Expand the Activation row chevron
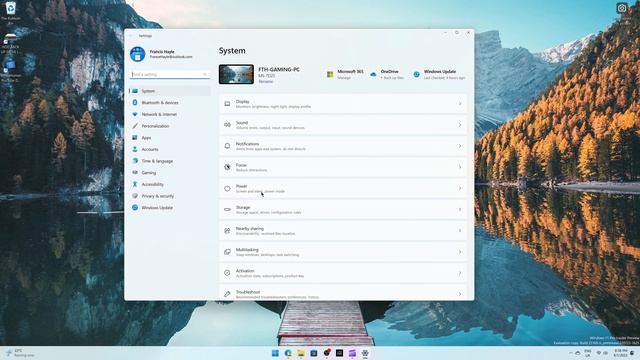 460,273
